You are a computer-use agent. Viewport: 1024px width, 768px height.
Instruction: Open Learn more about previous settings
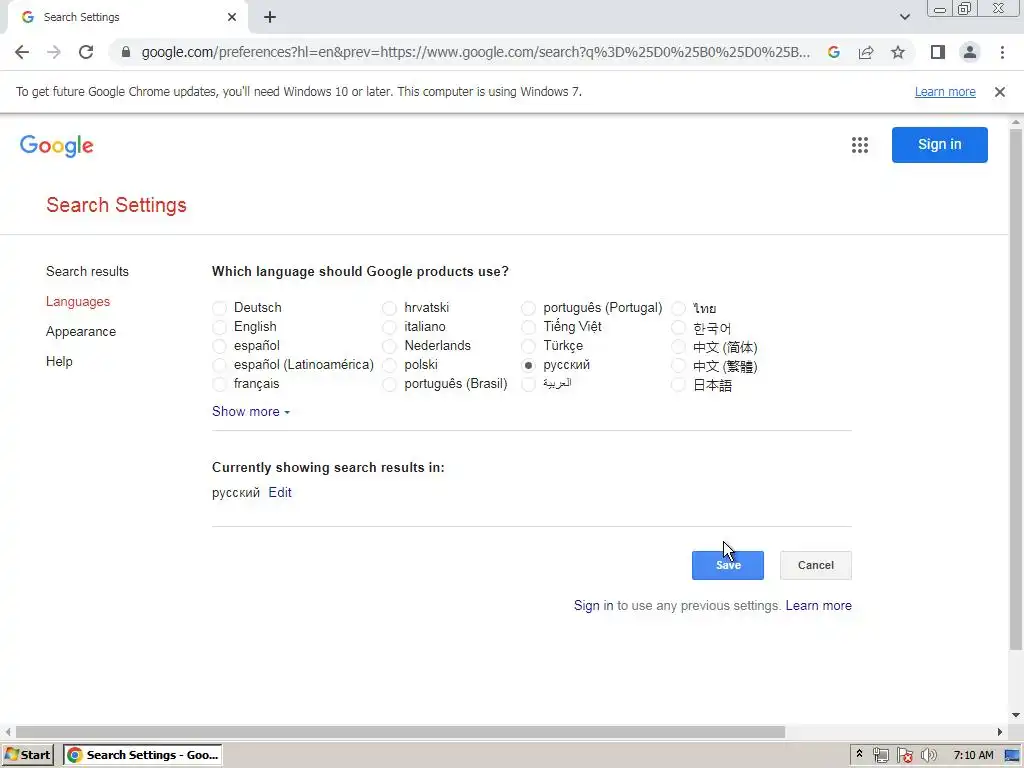[x=818, y=605]
